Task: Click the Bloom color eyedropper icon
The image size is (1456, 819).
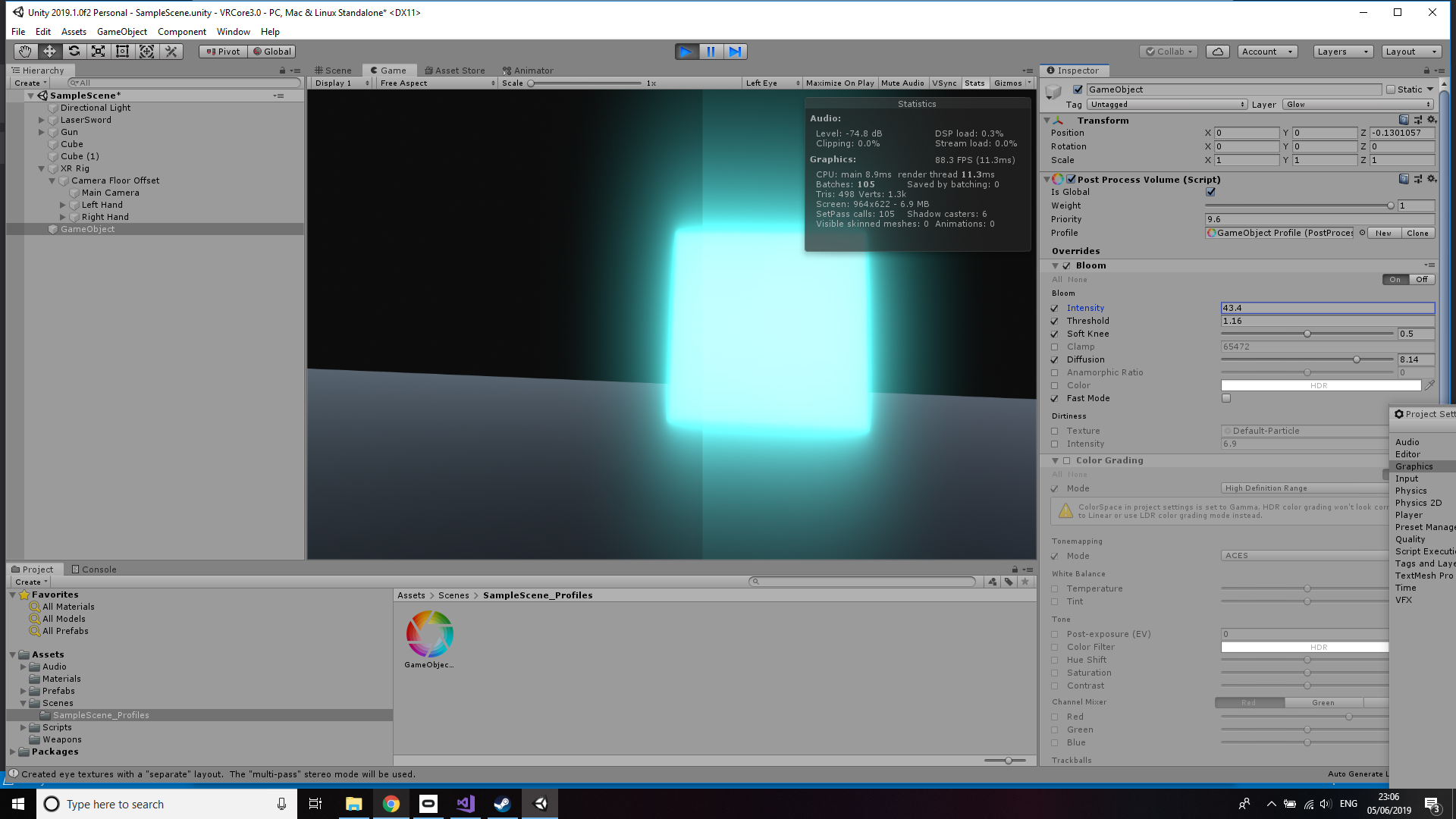Action: 1429,385
